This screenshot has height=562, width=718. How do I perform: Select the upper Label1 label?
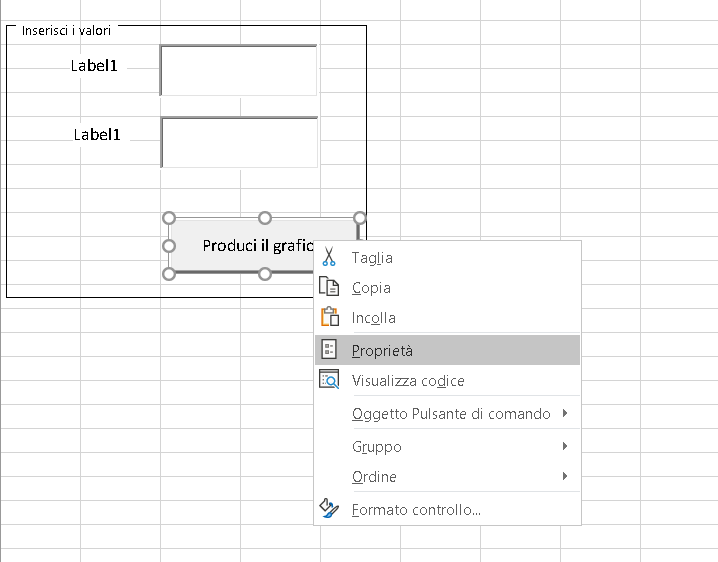click(94, 66)
